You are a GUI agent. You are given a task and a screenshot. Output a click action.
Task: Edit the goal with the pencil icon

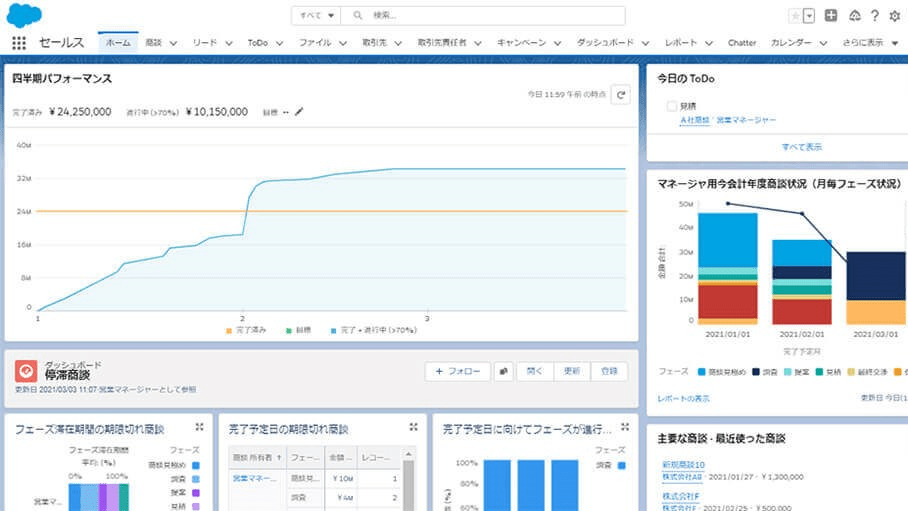(298, 112)
